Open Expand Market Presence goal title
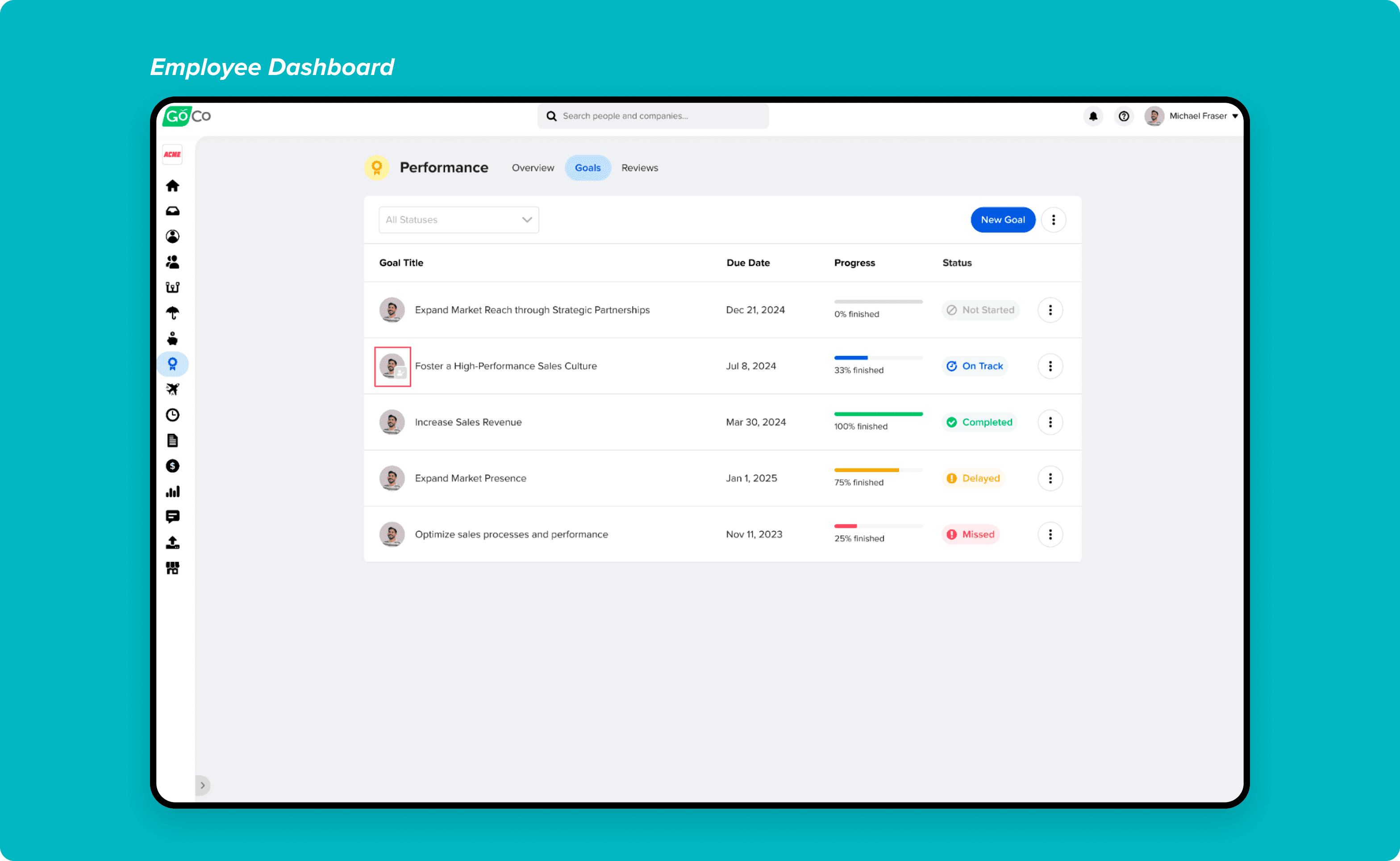This screenshot has width=1400, height=861. [x=470, y=478]
